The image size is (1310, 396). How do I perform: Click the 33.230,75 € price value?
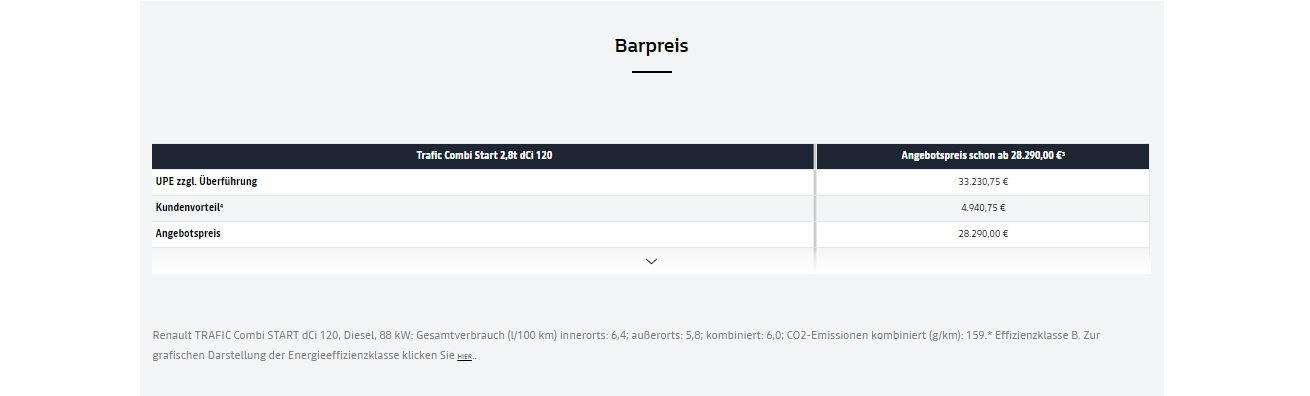983,182
